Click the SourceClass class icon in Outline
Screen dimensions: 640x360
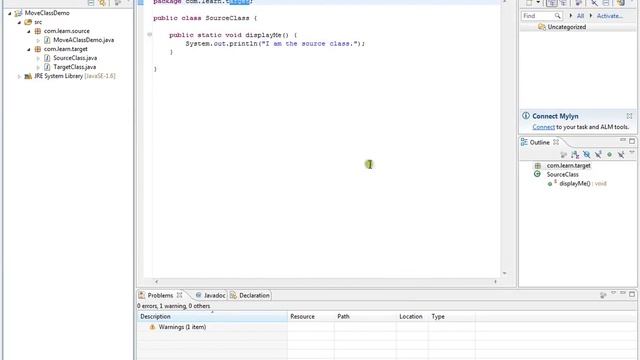pyautogui.click(x=538, y=174)
